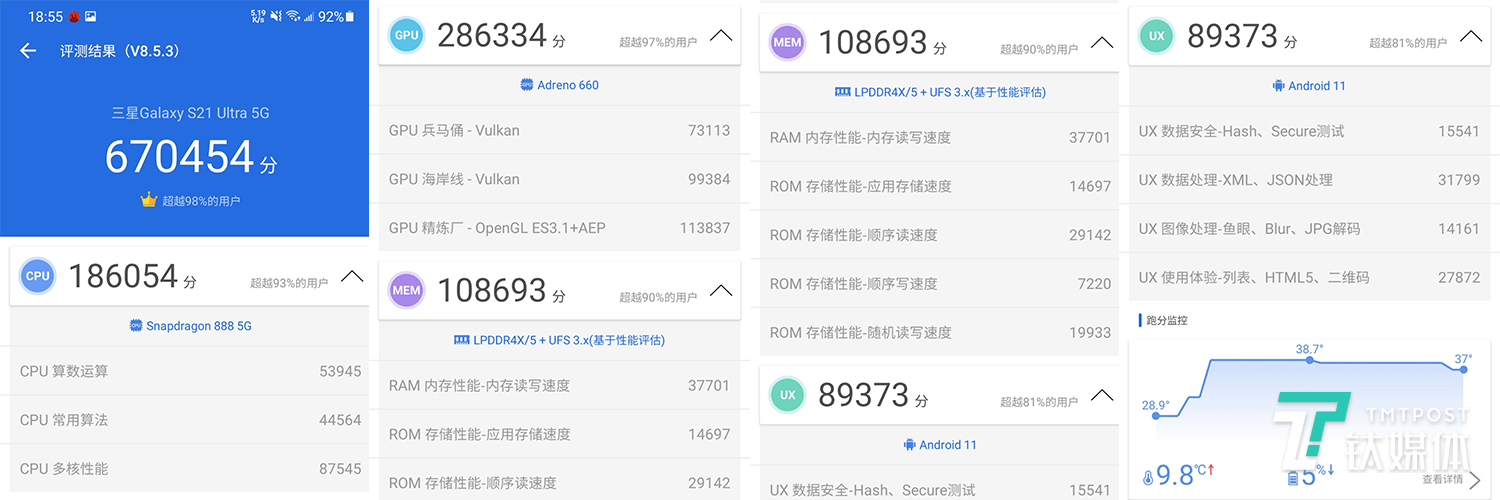Image resolution: width=1500 pixels, height=500 pixels.
Task: Tap the 18:55 clock in status bar
Action: click(x=46, y=17)
